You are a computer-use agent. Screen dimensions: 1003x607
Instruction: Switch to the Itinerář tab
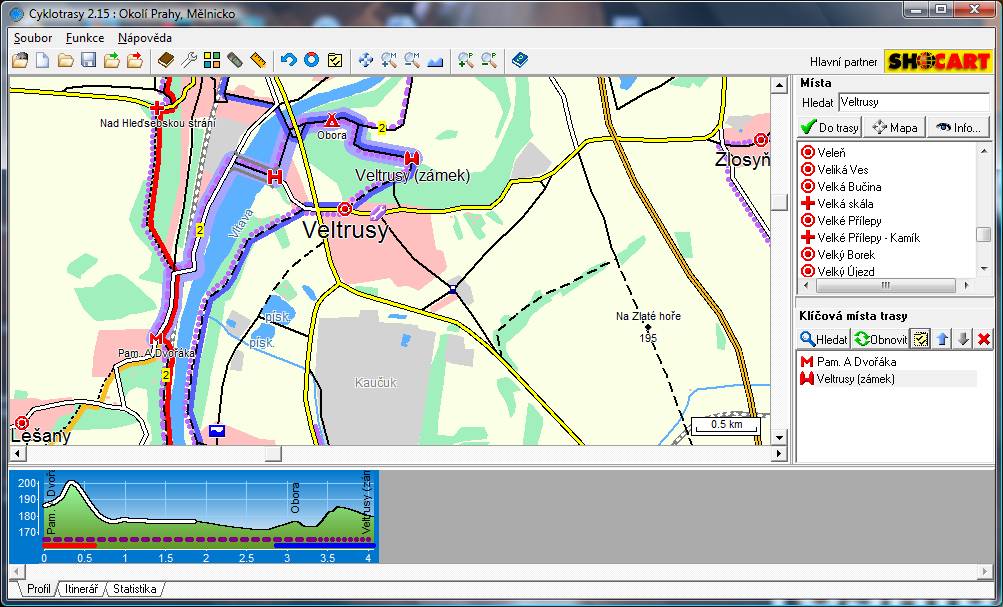pyautogui.click(x=81, y=589)
